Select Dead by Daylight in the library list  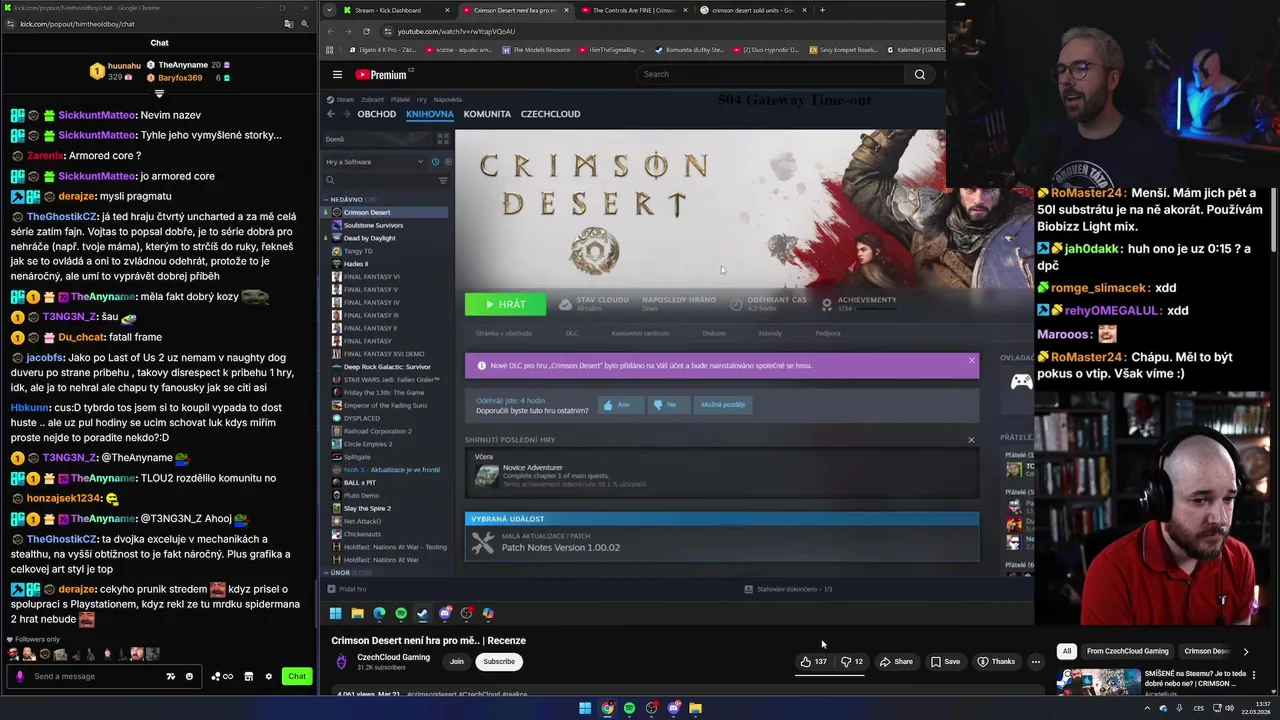[x=369, y=238]
